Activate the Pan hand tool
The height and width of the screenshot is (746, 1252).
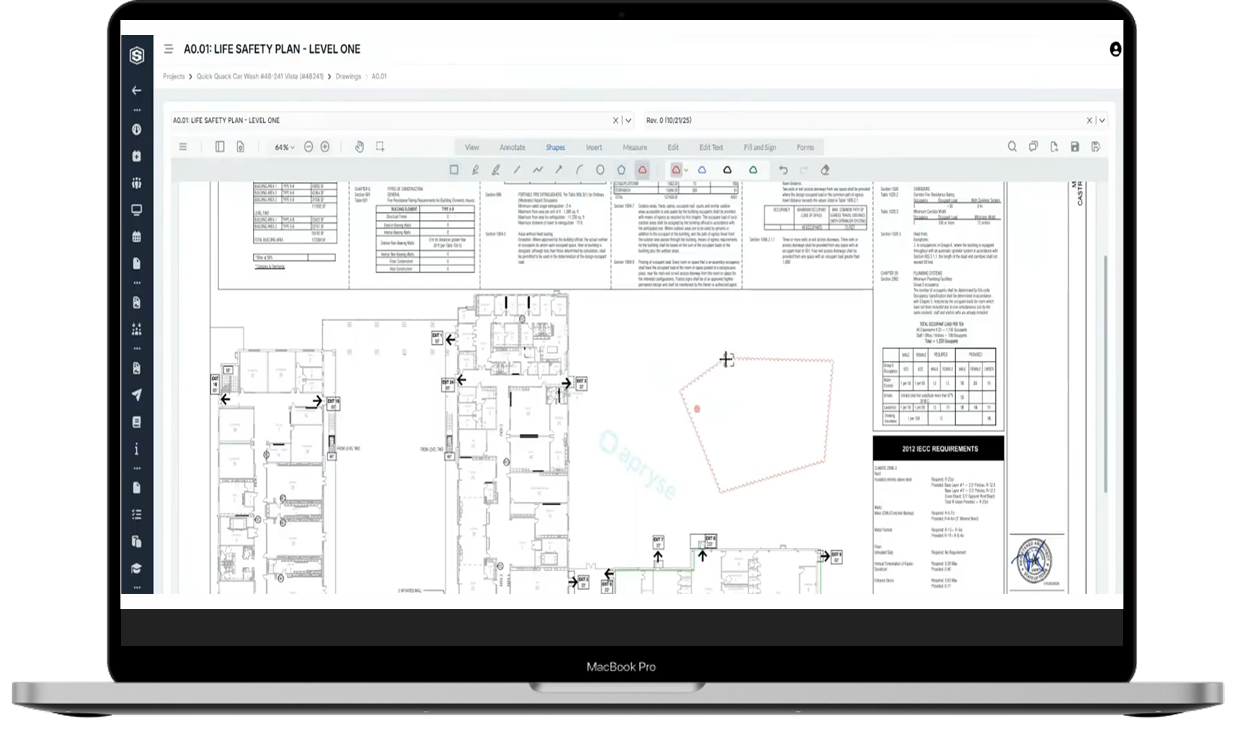(x=360, y=147)
